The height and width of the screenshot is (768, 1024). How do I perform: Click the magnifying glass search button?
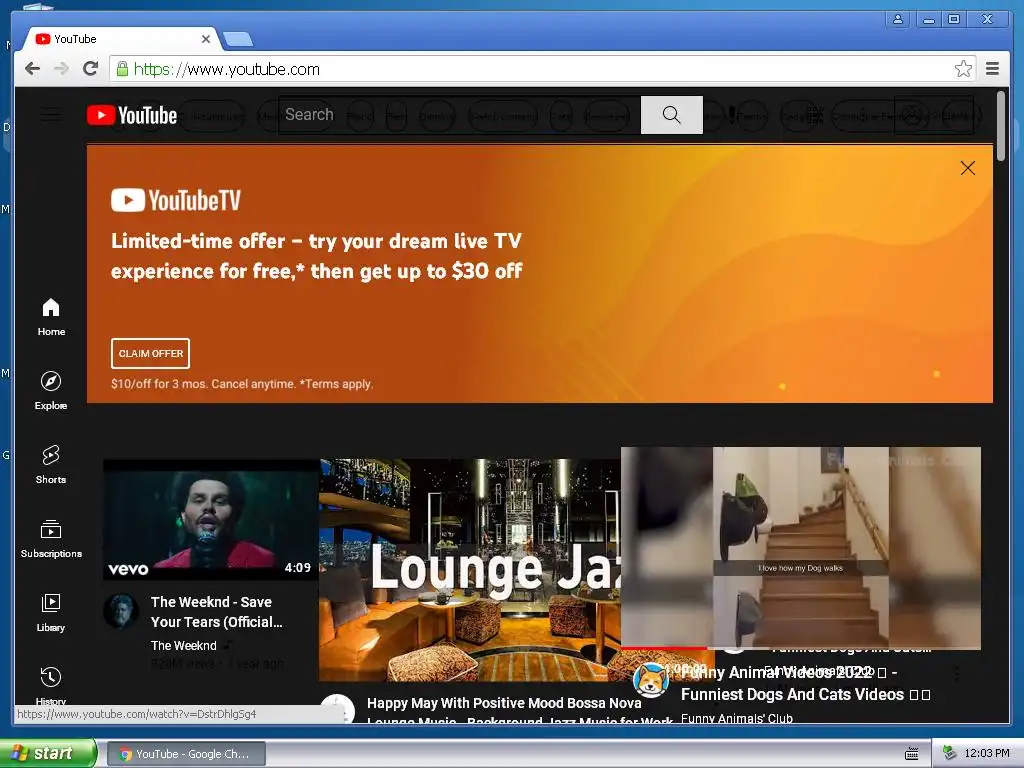coord(671,115)
